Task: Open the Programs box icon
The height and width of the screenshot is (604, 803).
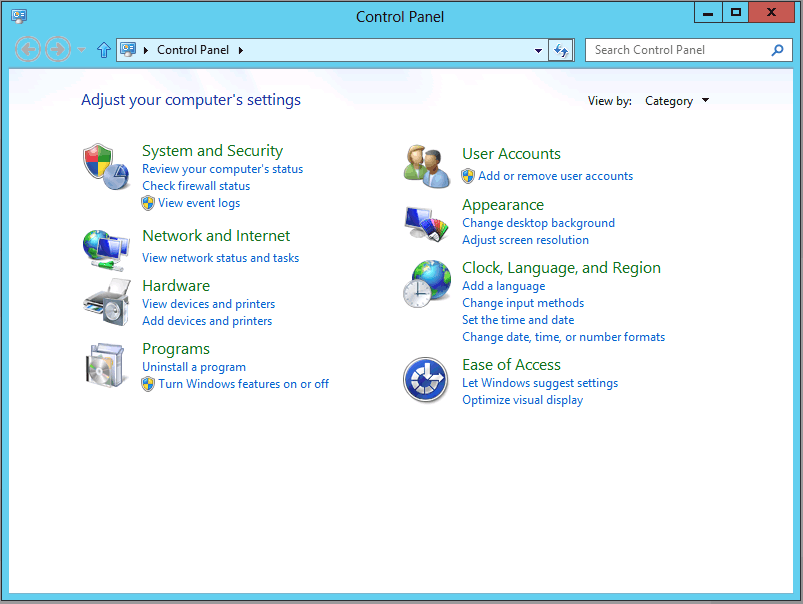Action: tap(106, 365)
